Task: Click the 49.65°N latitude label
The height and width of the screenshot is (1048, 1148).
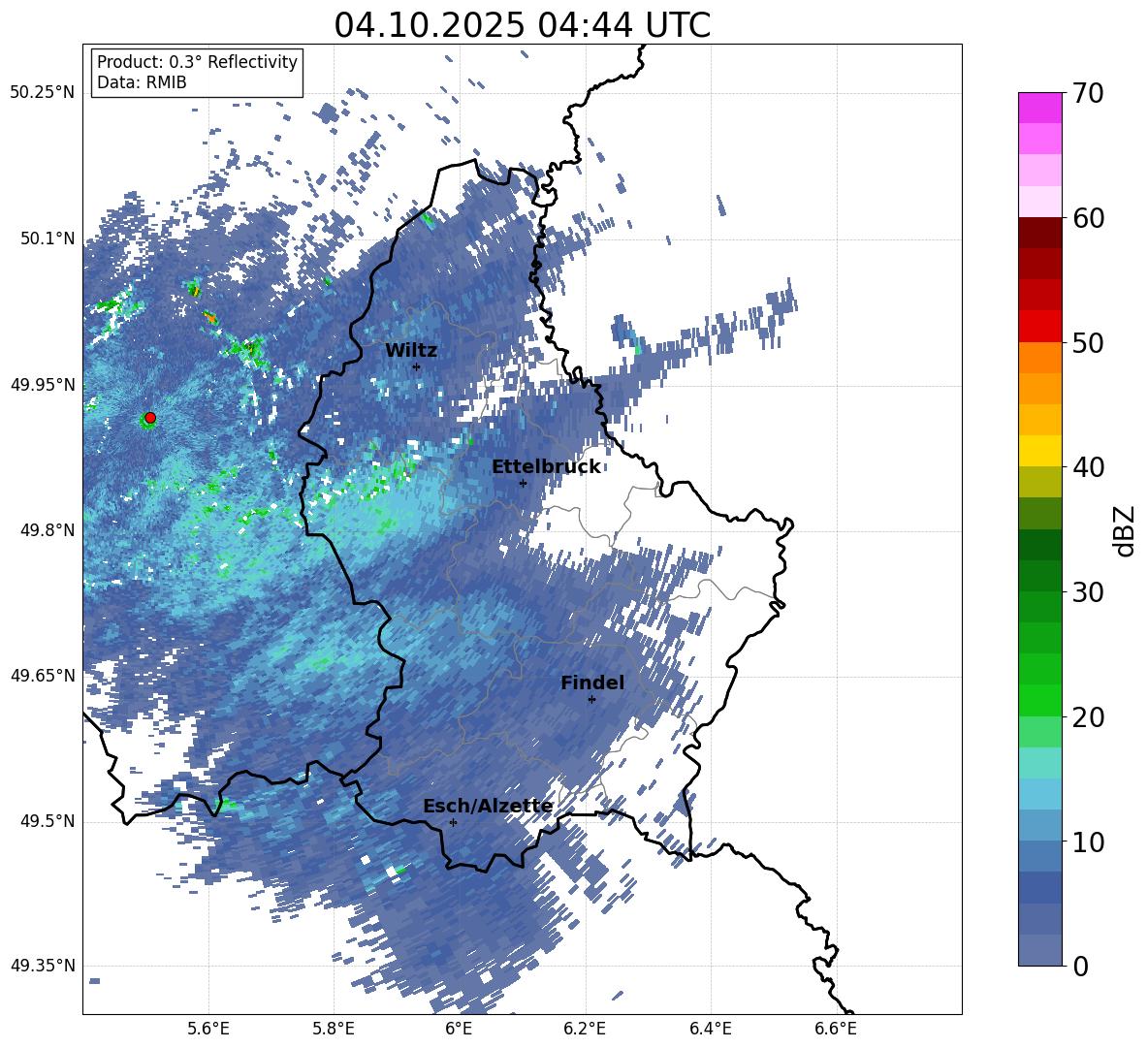Action: click(x=43, y=676)
